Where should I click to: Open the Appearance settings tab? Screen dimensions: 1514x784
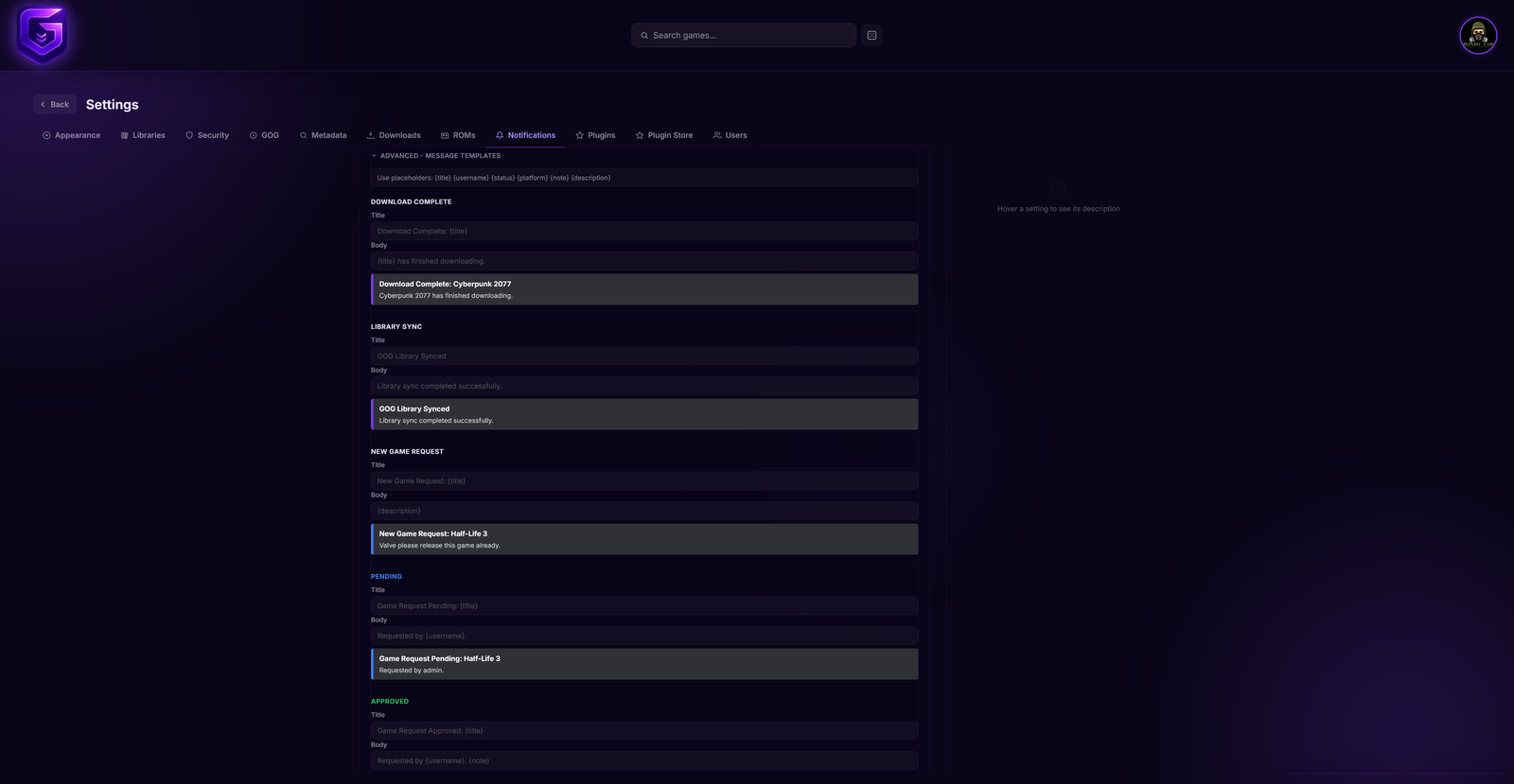click(x=71, y=135)
